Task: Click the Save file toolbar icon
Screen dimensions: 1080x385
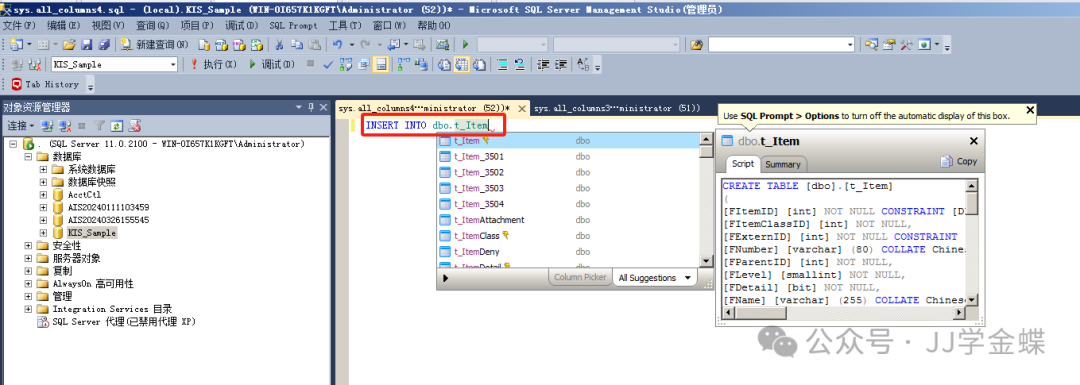Action: [x=87, y=45]
